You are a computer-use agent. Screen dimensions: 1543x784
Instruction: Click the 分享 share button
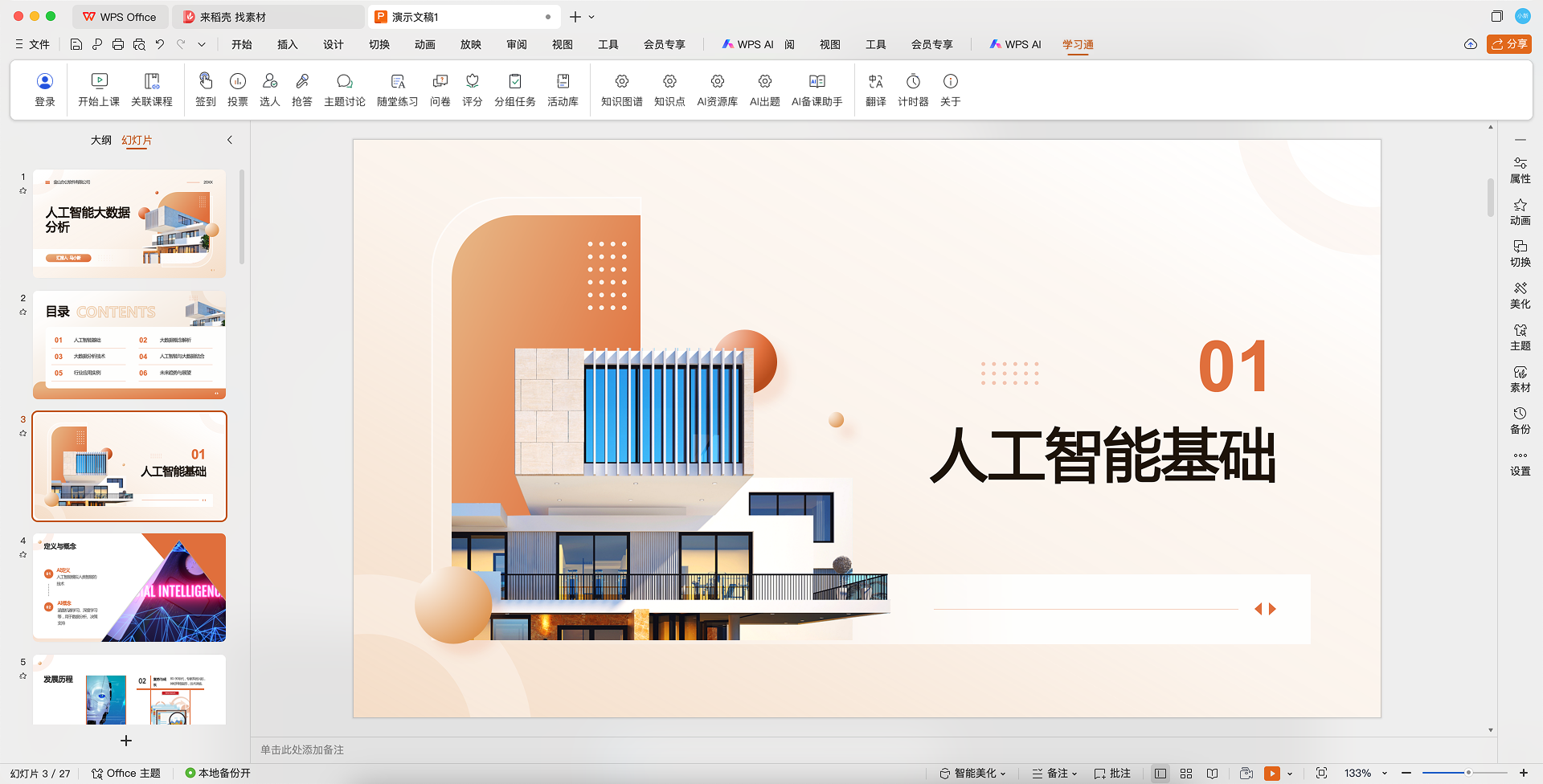1508,44
